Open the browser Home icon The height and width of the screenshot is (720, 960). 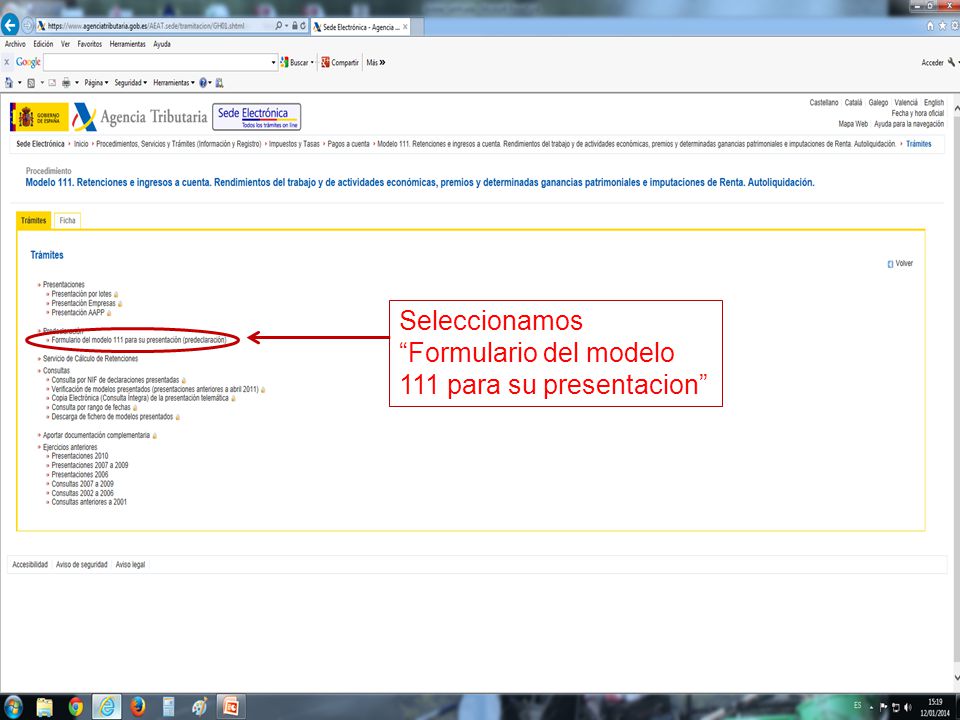click(x=931, y=26)
